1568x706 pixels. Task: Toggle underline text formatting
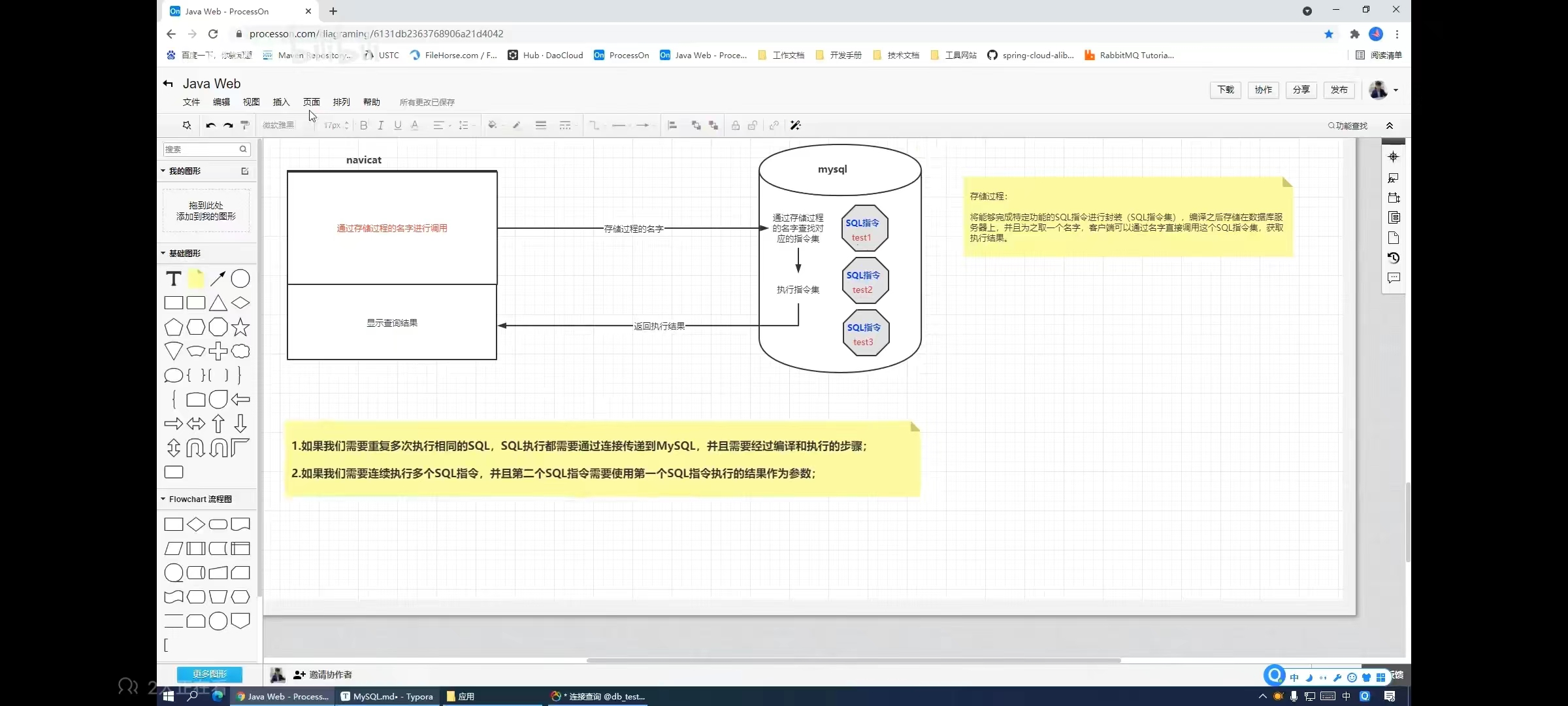pyautogui.click(x=397, y=126)
